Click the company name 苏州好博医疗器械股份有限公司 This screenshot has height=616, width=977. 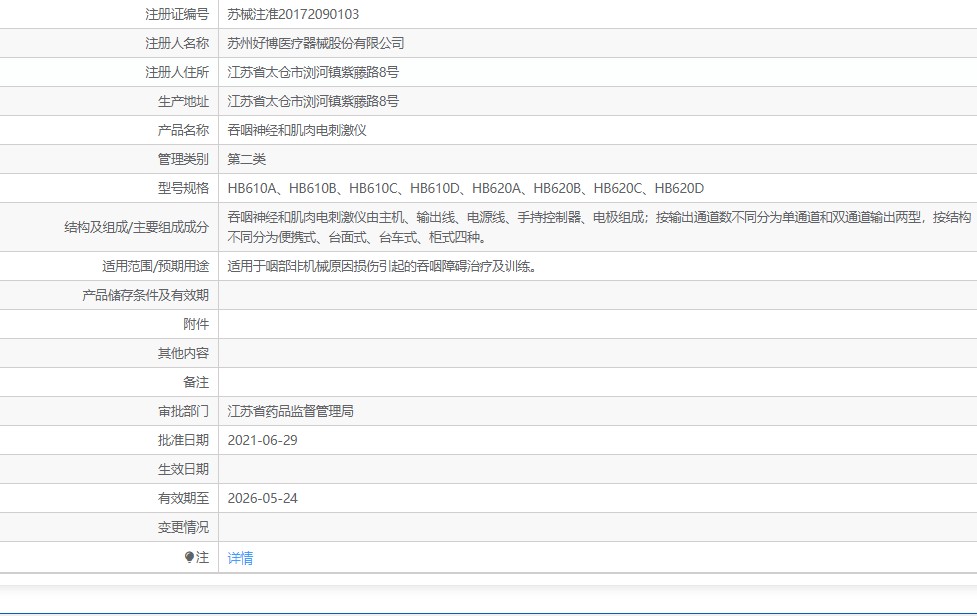[x=315, y=43]
